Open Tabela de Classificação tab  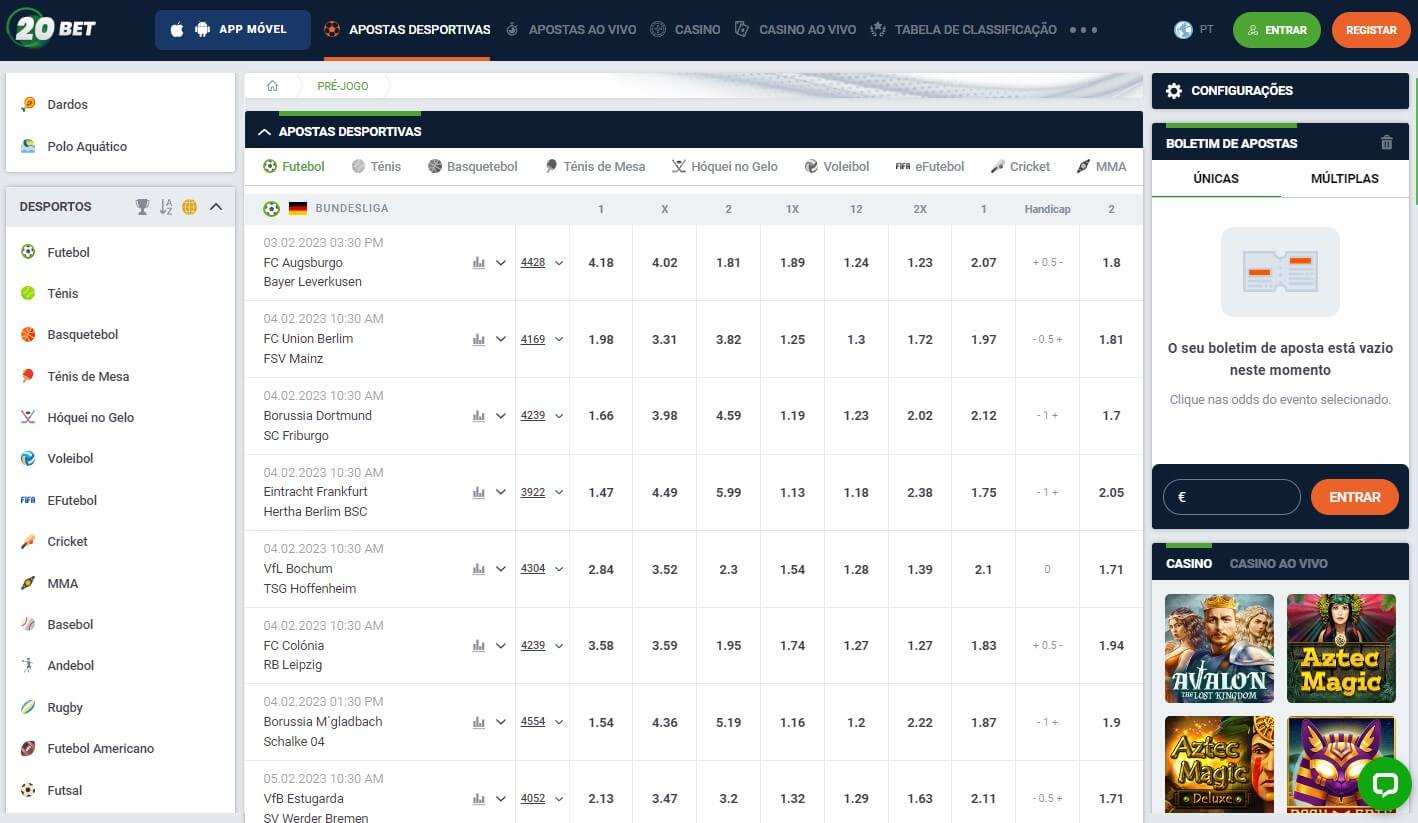(x=964, y=30)
